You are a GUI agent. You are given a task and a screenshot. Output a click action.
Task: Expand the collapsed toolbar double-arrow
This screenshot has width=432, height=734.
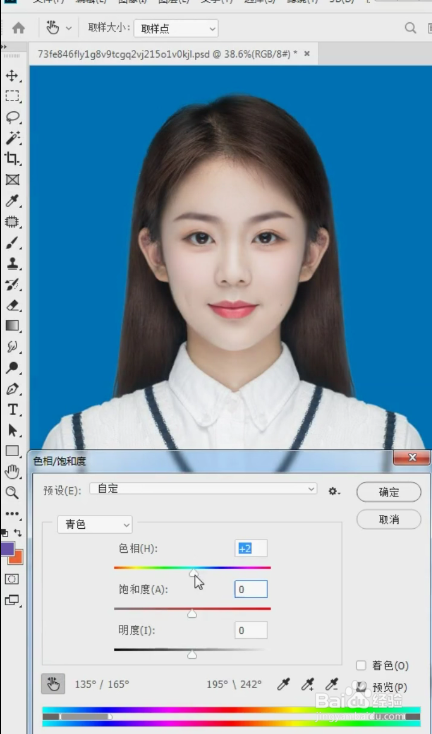[4, 47]
